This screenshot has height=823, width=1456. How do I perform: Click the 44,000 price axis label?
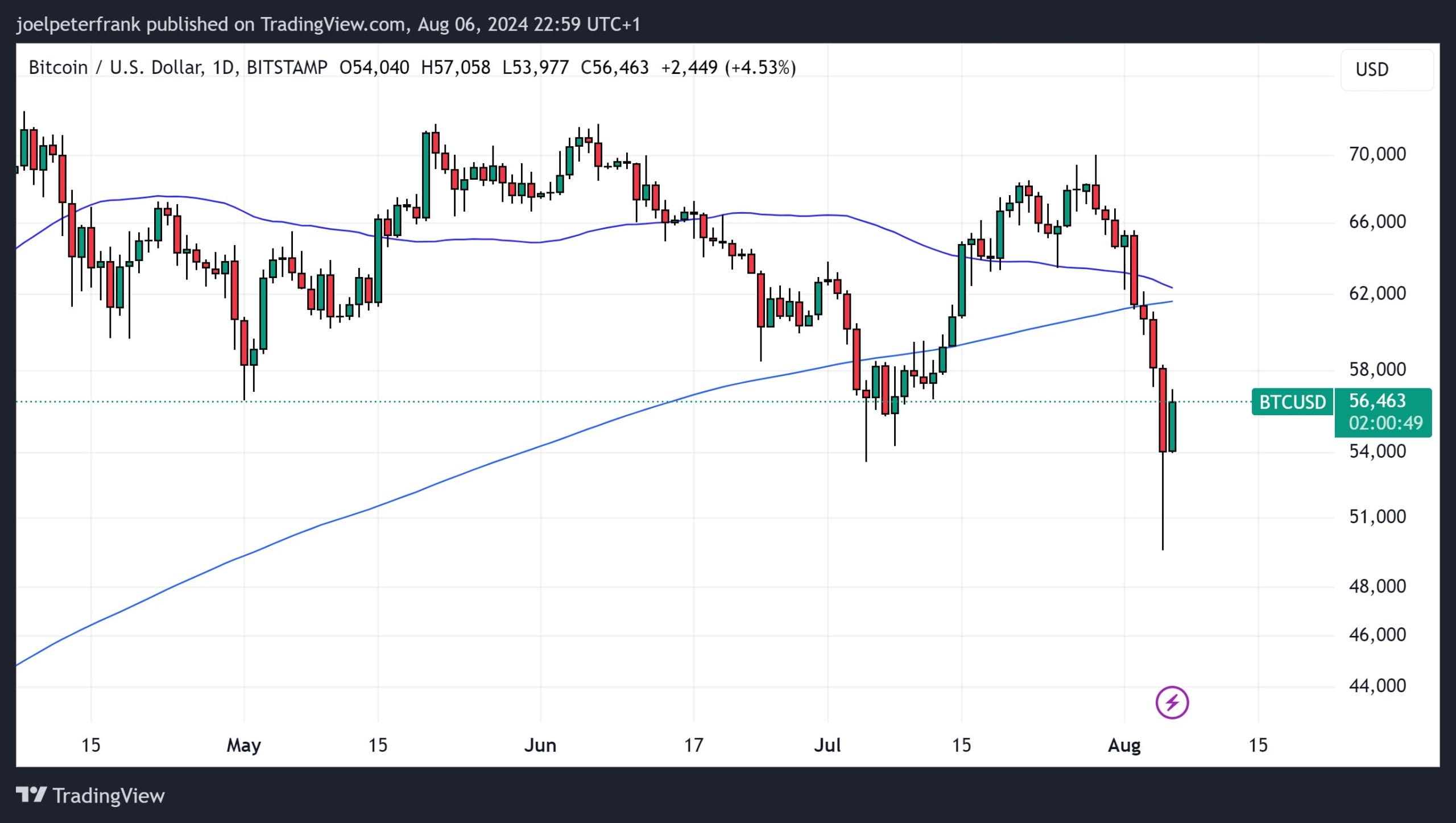click(1377, 686)
